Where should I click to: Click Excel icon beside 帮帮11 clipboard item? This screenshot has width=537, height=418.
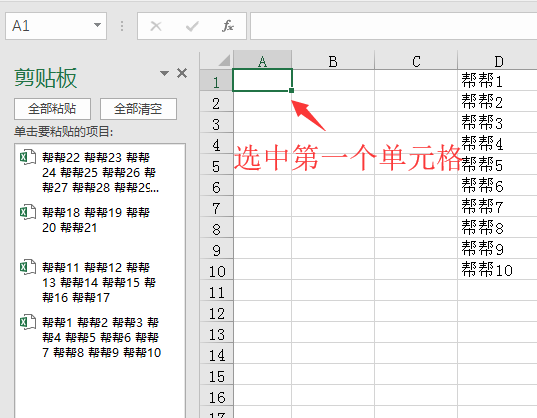click(27, 267)
